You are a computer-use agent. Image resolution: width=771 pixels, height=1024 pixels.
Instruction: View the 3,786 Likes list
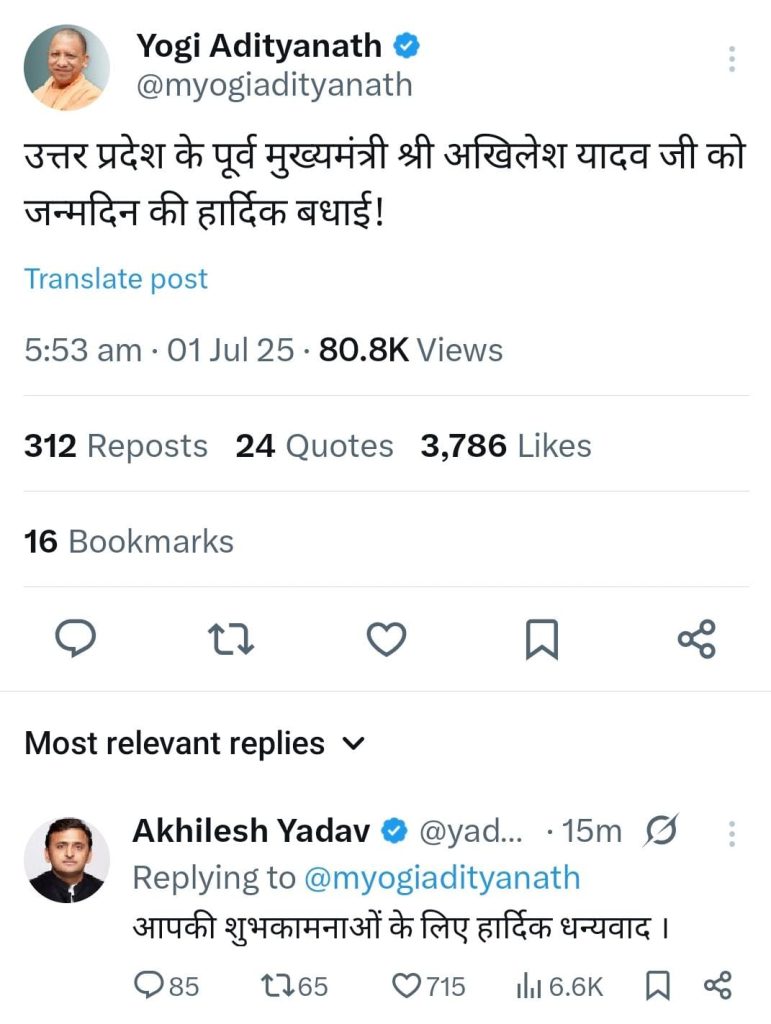505,446
